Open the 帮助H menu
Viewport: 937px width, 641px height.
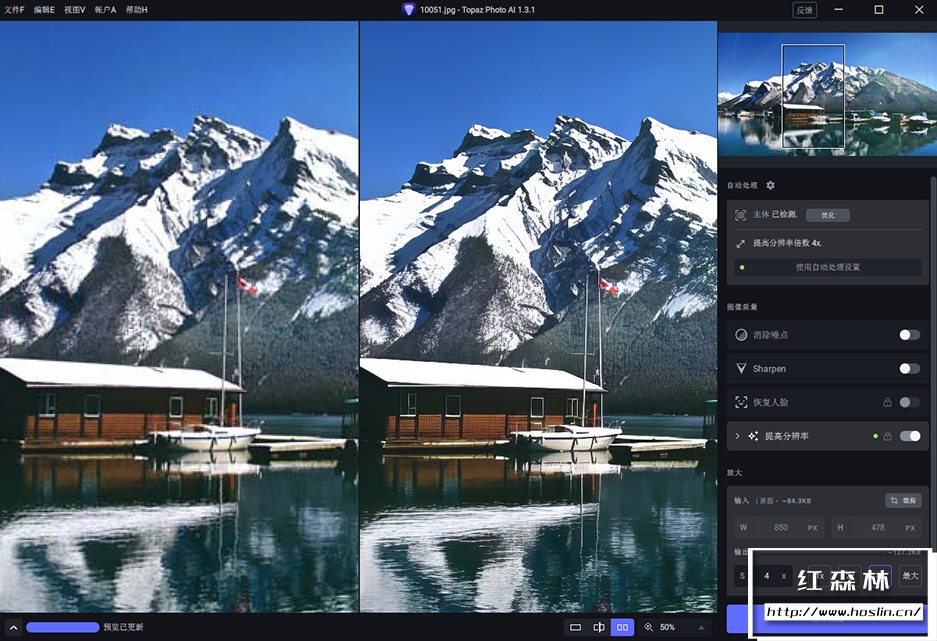point(137,10)
